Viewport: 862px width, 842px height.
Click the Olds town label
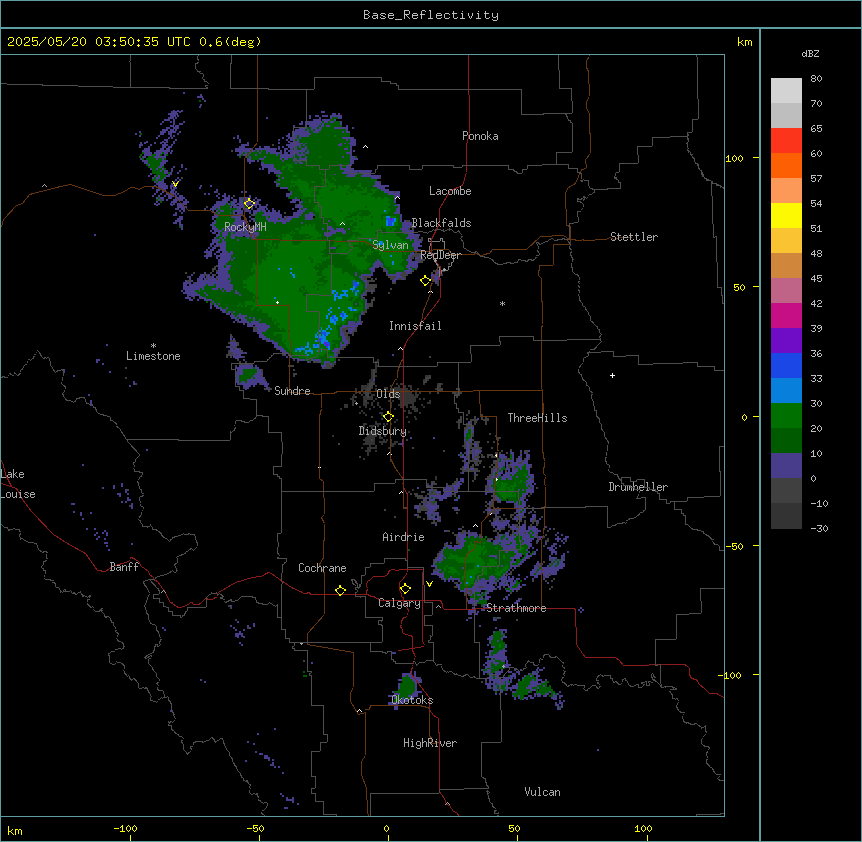pos(388,394)
